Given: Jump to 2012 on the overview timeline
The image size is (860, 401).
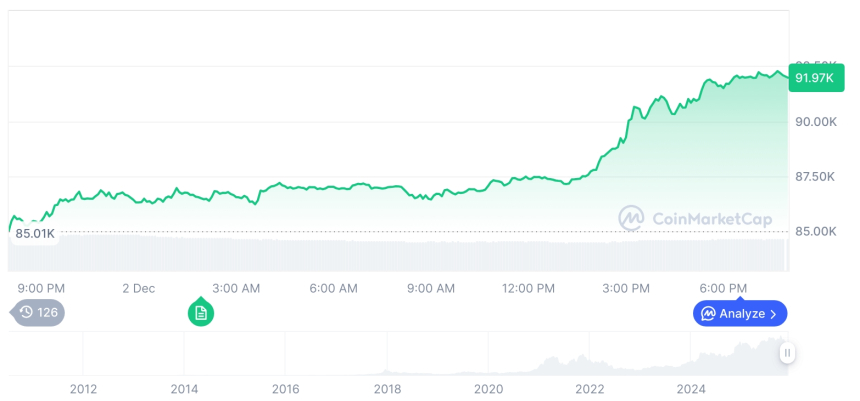Looking at the screenshot, I should (x=83, y=389).
